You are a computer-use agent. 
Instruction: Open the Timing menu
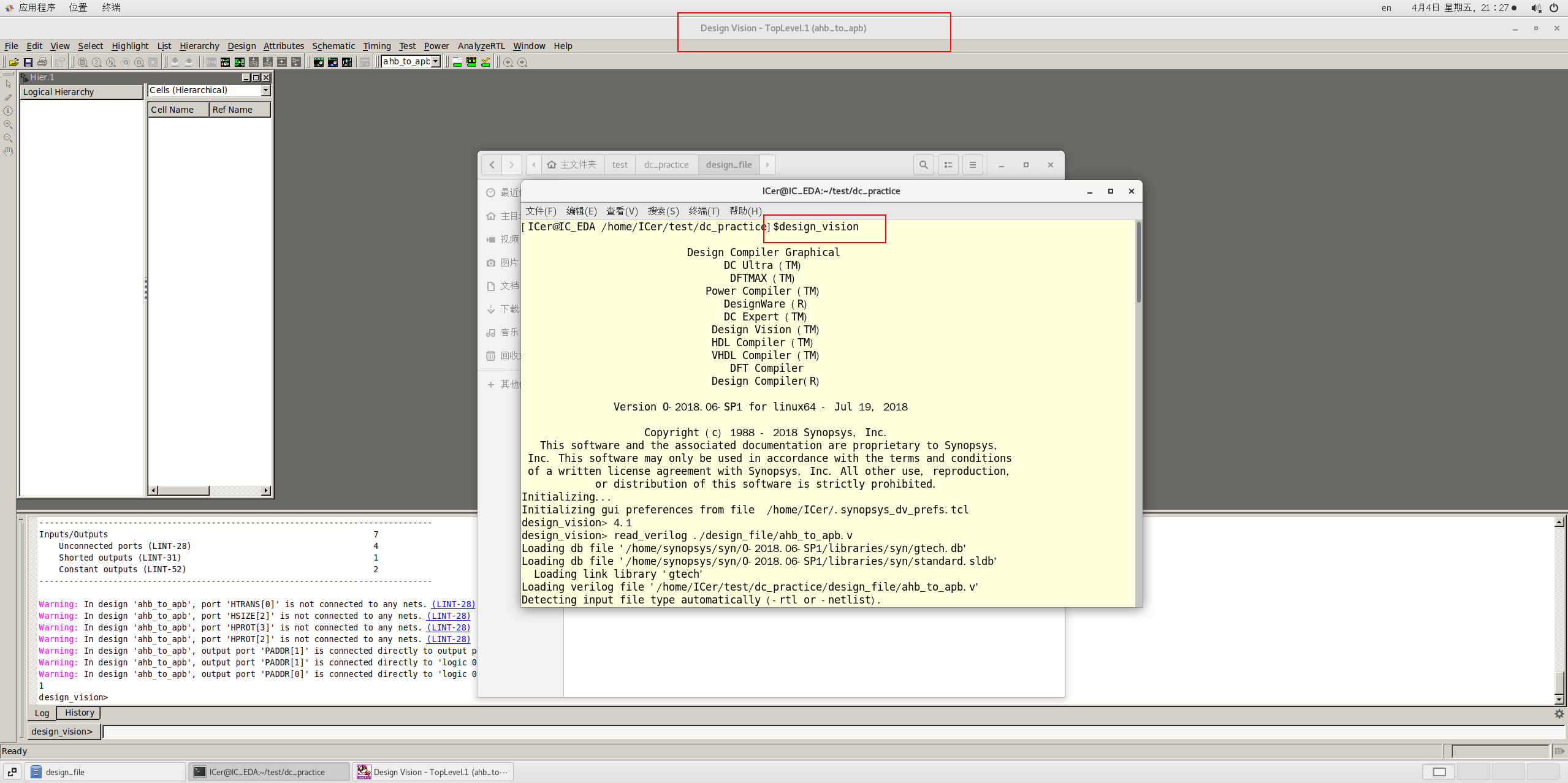[x=376, y=46]
